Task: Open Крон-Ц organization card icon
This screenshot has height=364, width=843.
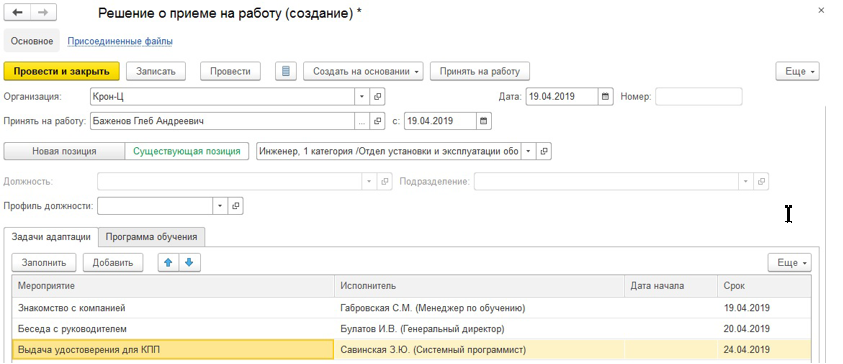Action: coord(377,97)
